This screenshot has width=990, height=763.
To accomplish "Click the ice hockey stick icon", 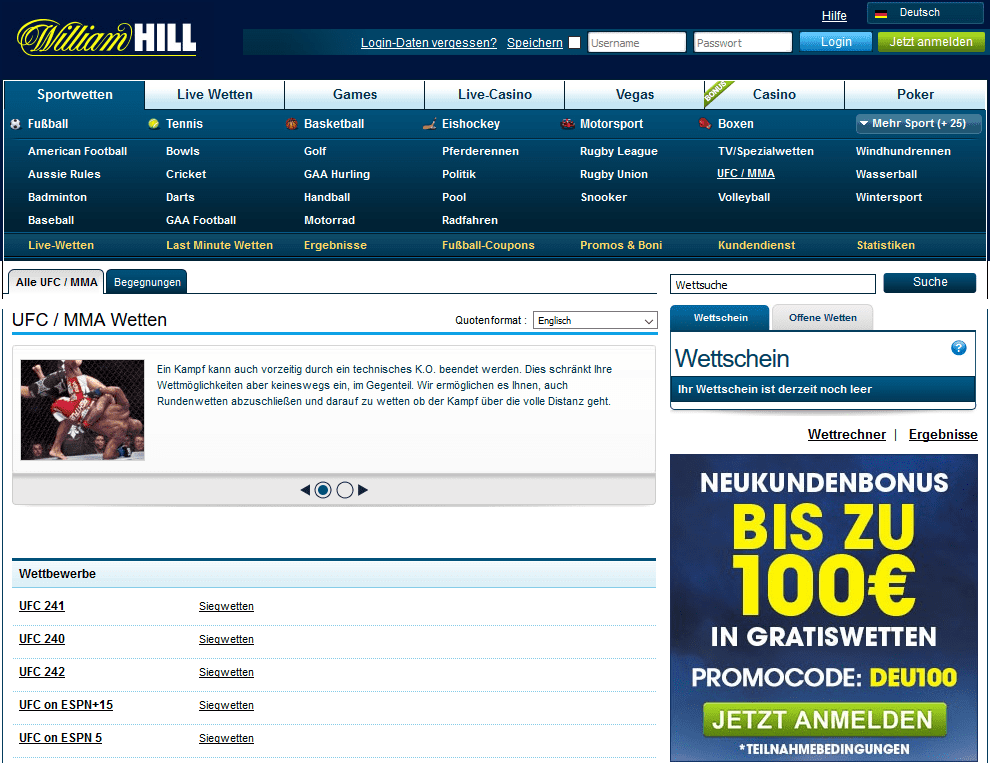I will click(429, 124).
